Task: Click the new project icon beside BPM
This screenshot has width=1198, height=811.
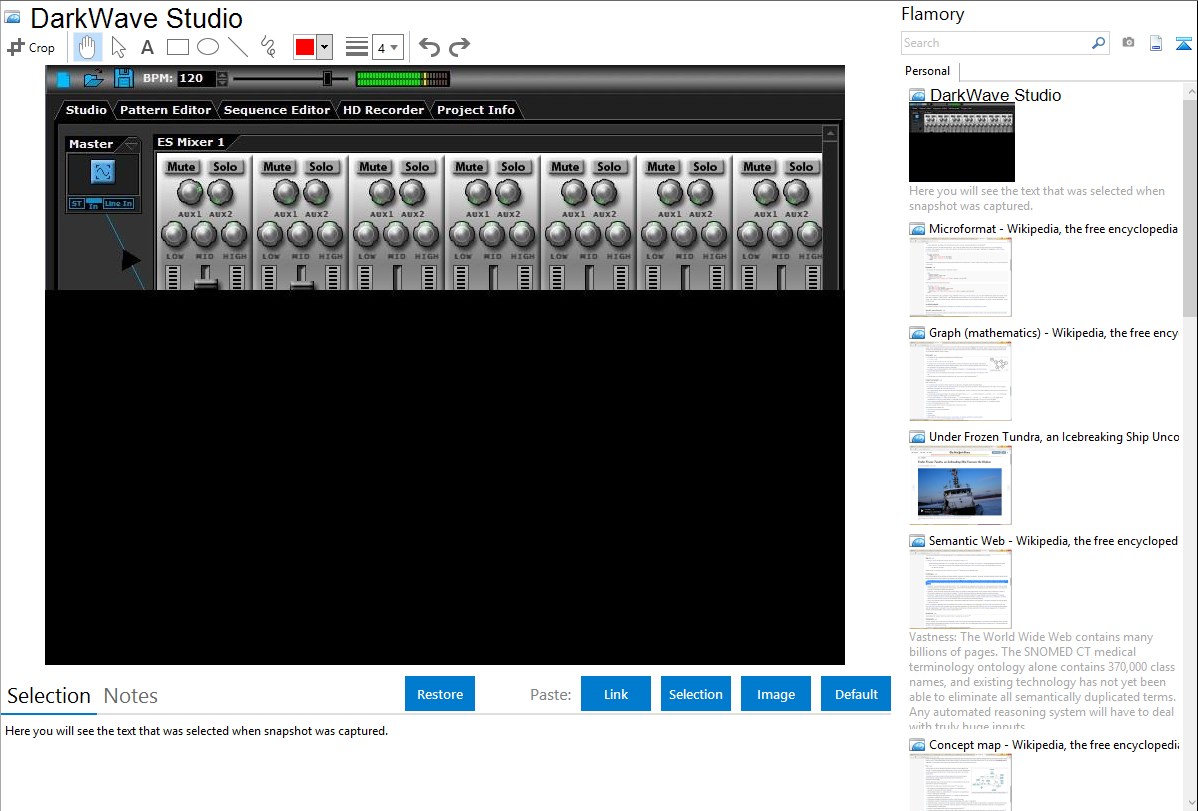Action: pos(63,78)
